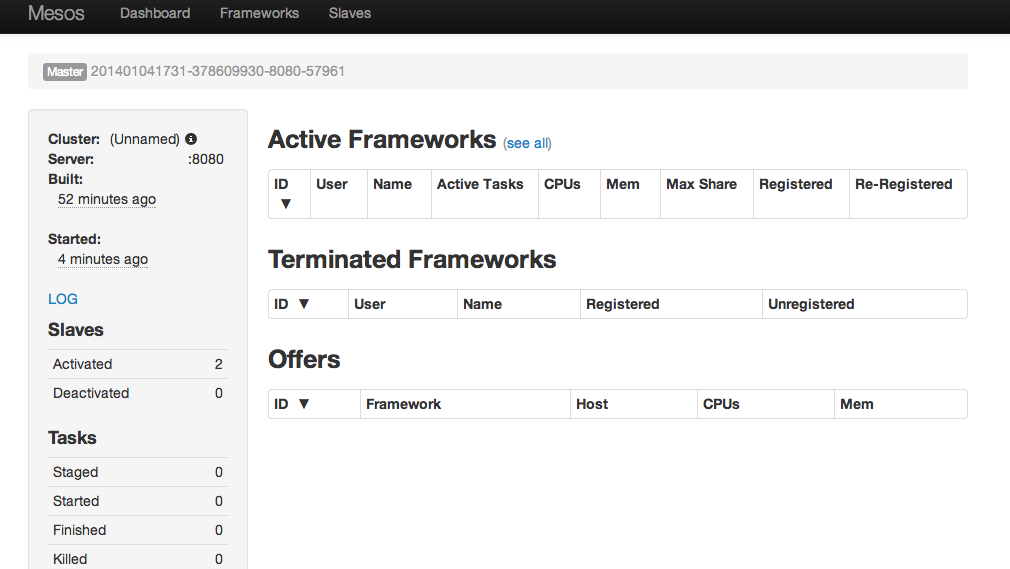Sort Active Frameworks by Max Share
Image resolution: width=1010 pixels, height=569 pixels.
click(701, 184)
